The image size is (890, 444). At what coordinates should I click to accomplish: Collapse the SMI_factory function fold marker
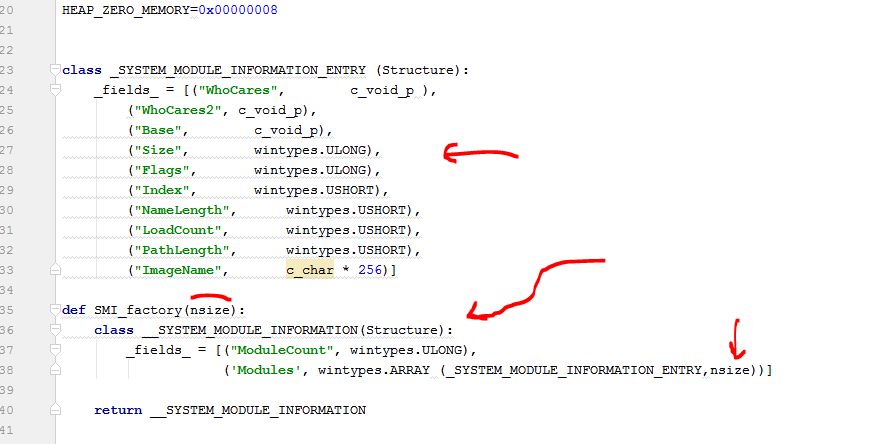[x=57, y=311]
